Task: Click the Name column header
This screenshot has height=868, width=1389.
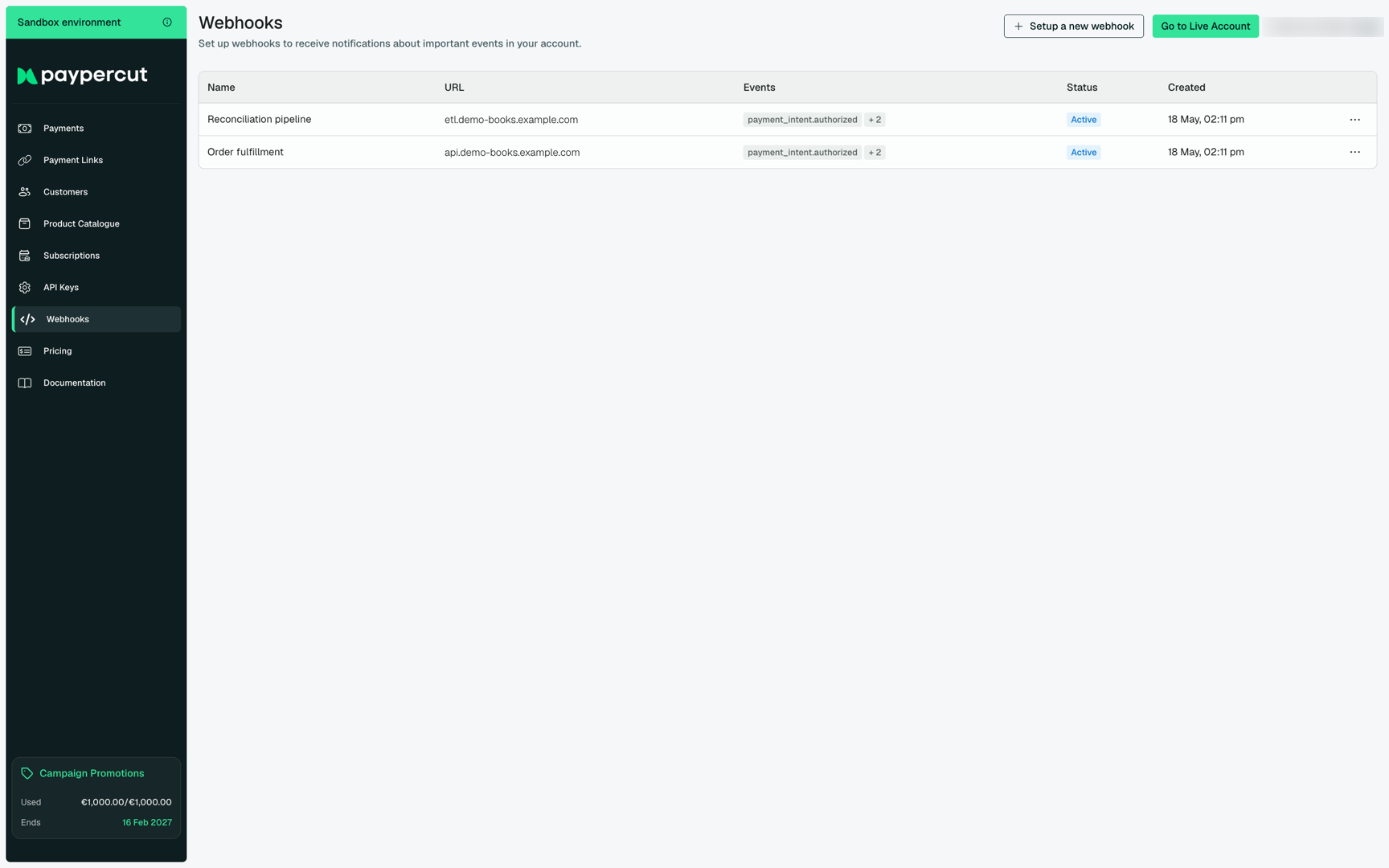Action: [221, 88]
